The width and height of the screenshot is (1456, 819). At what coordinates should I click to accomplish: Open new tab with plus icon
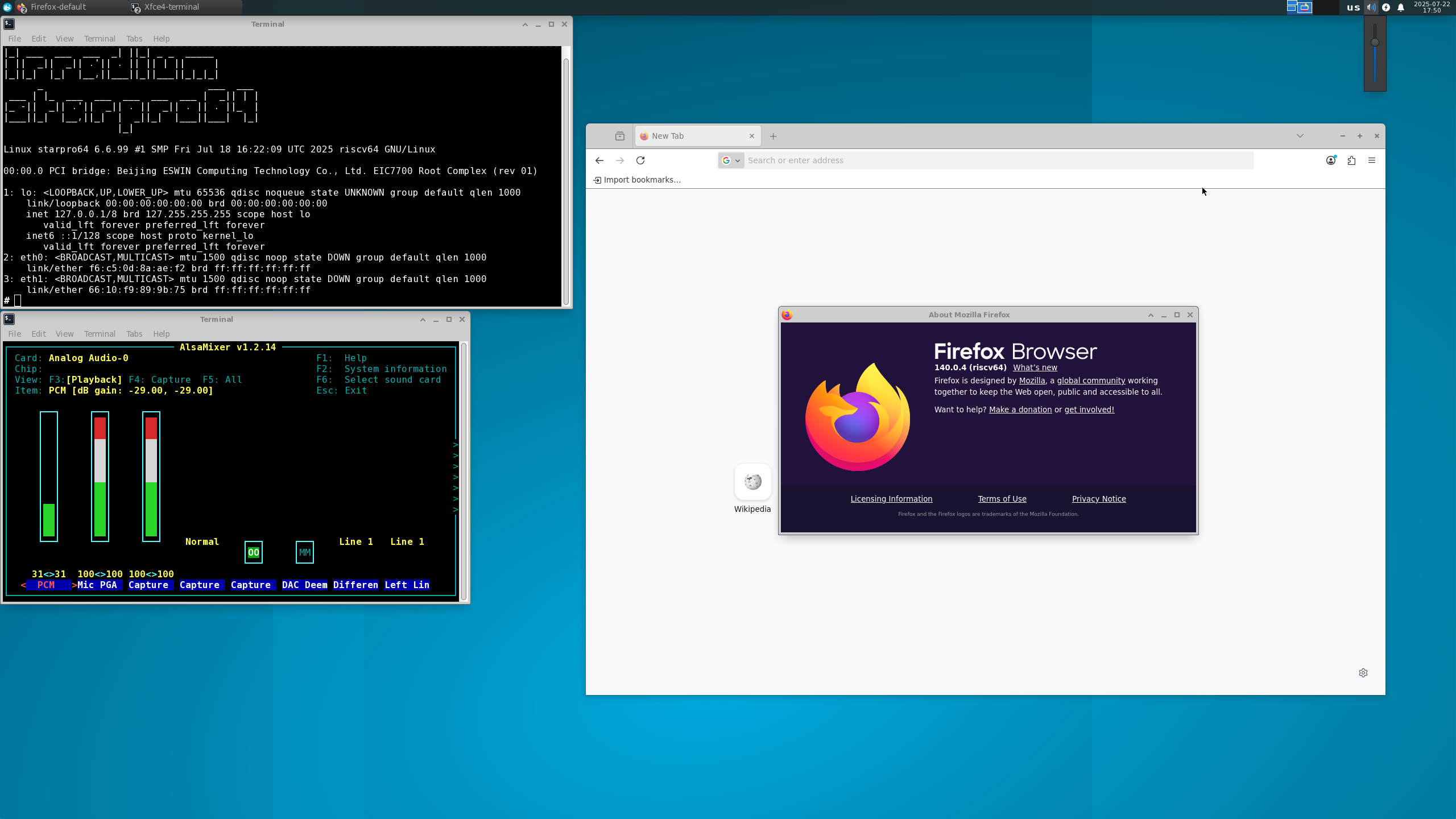773,136
